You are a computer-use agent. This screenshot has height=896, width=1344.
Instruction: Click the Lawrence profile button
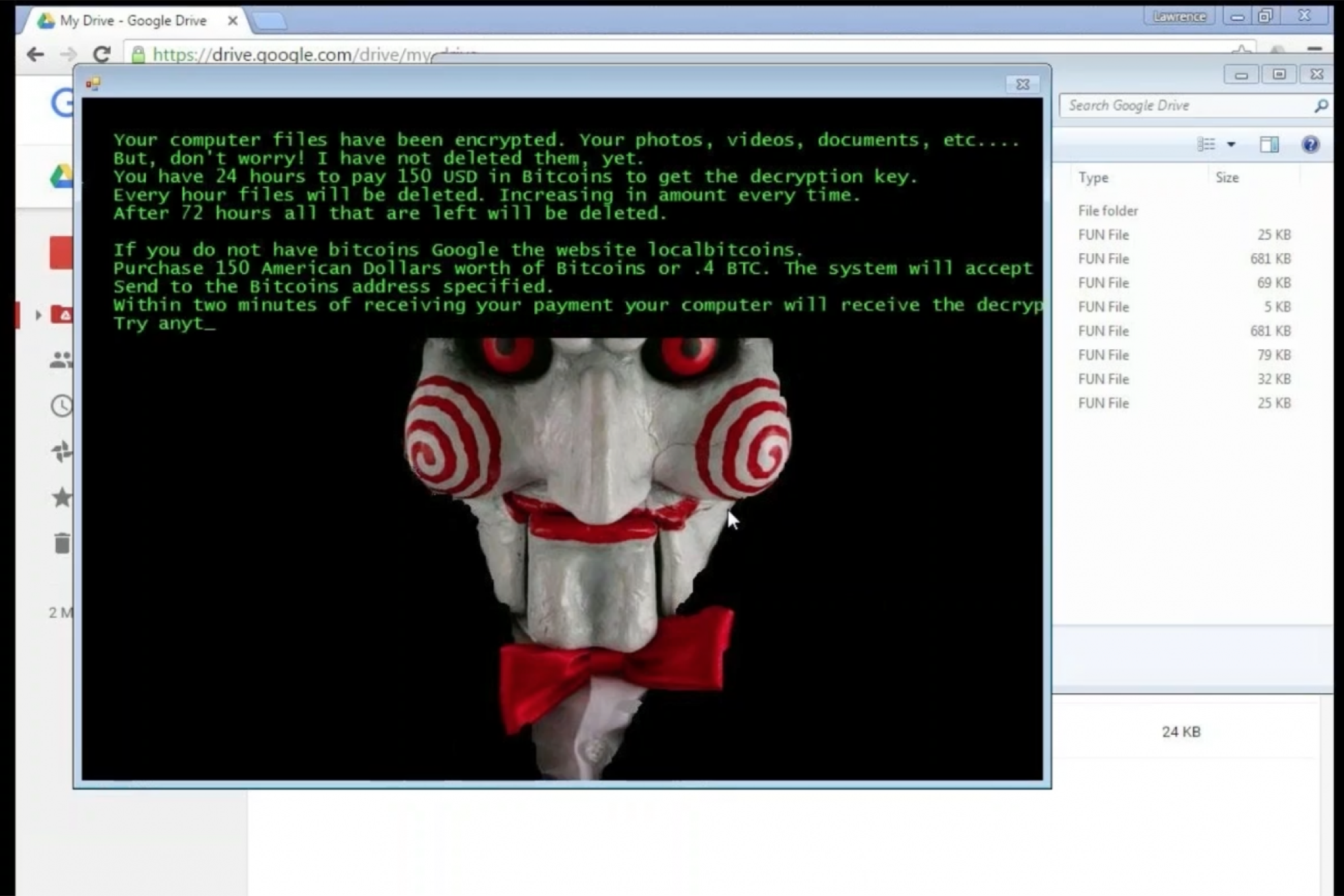coord(1179,16)
